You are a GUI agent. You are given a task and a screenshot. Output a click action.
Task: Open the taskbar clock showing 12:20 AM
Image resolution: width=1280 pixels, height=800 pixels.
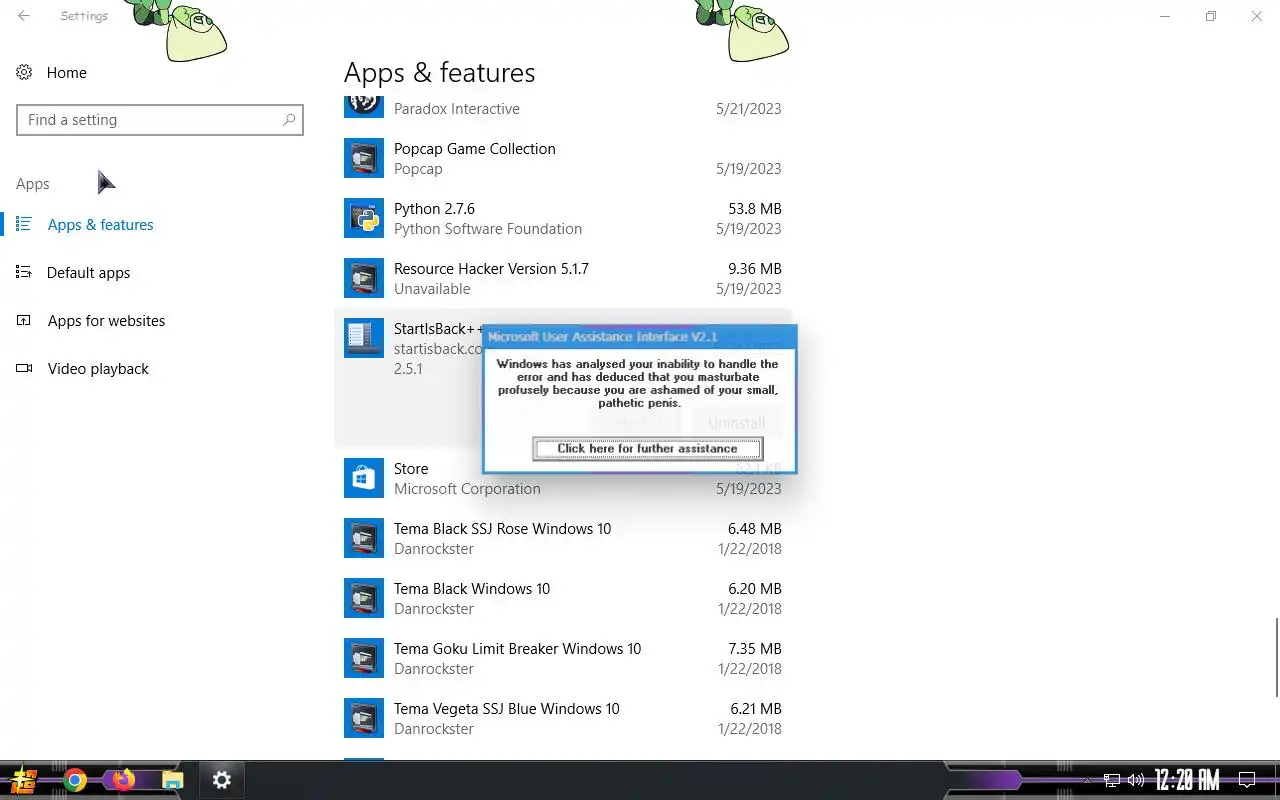(1187, 780)
